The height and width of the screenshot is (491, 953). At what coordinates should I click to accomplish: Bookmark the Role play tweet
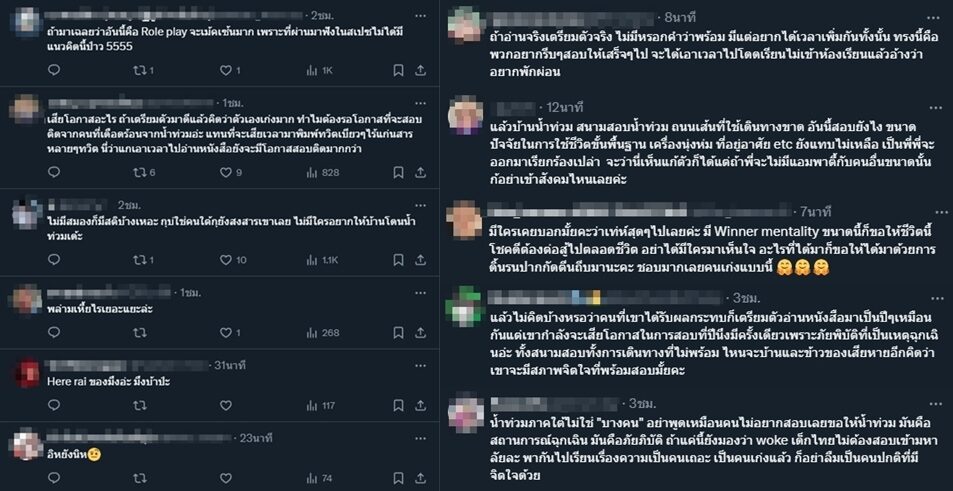tap(398, 70)
